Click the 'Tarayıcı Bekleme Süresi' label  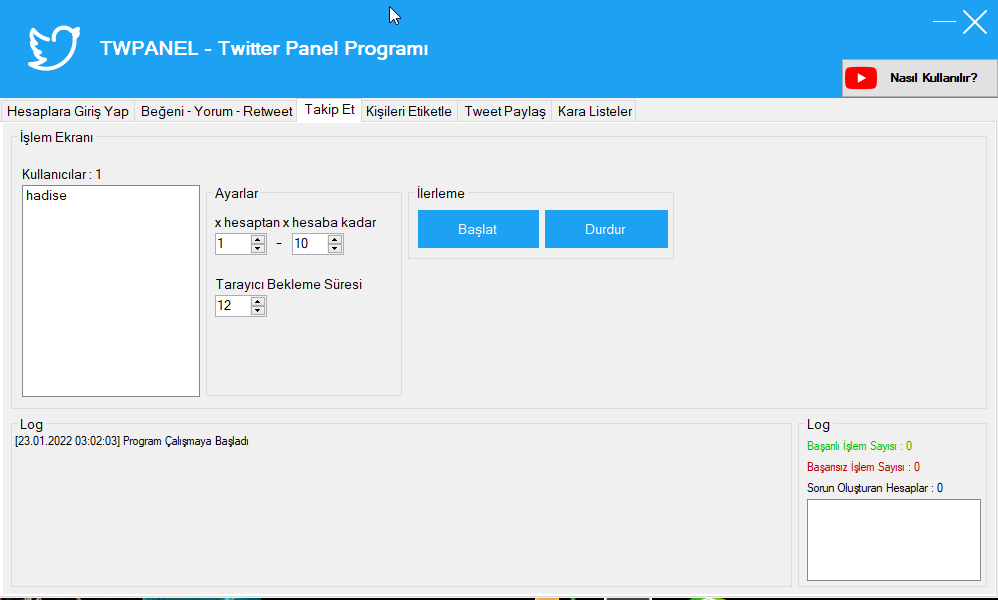(x=288, y=284)
